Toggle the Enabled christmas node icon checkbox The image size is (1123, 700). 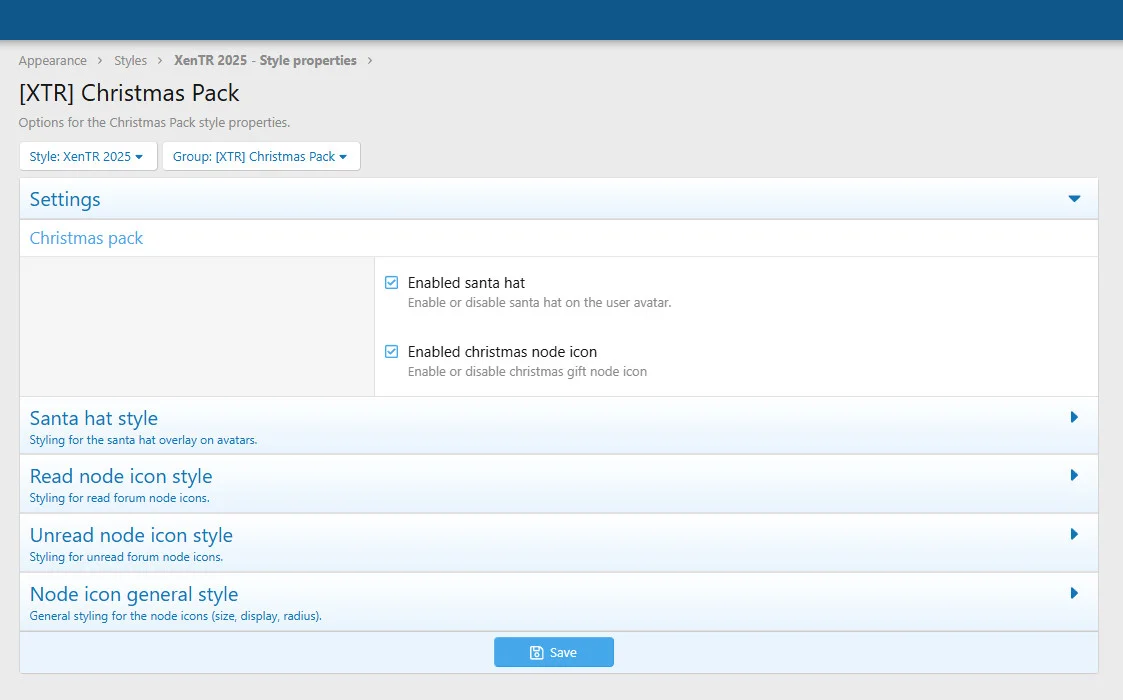tap(392, 352)
